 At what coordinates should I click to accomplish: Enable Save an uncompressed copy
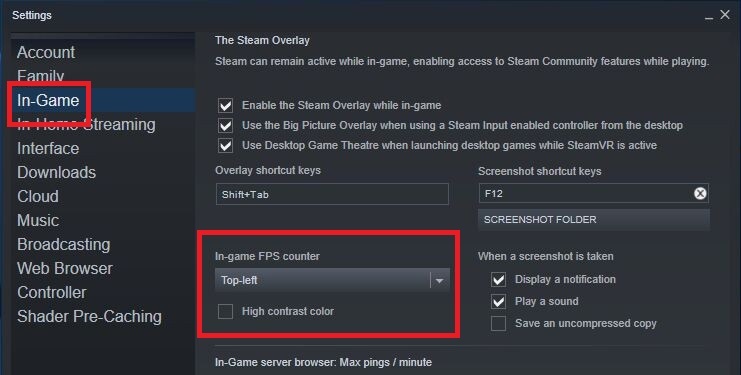(x=499, y=324)
